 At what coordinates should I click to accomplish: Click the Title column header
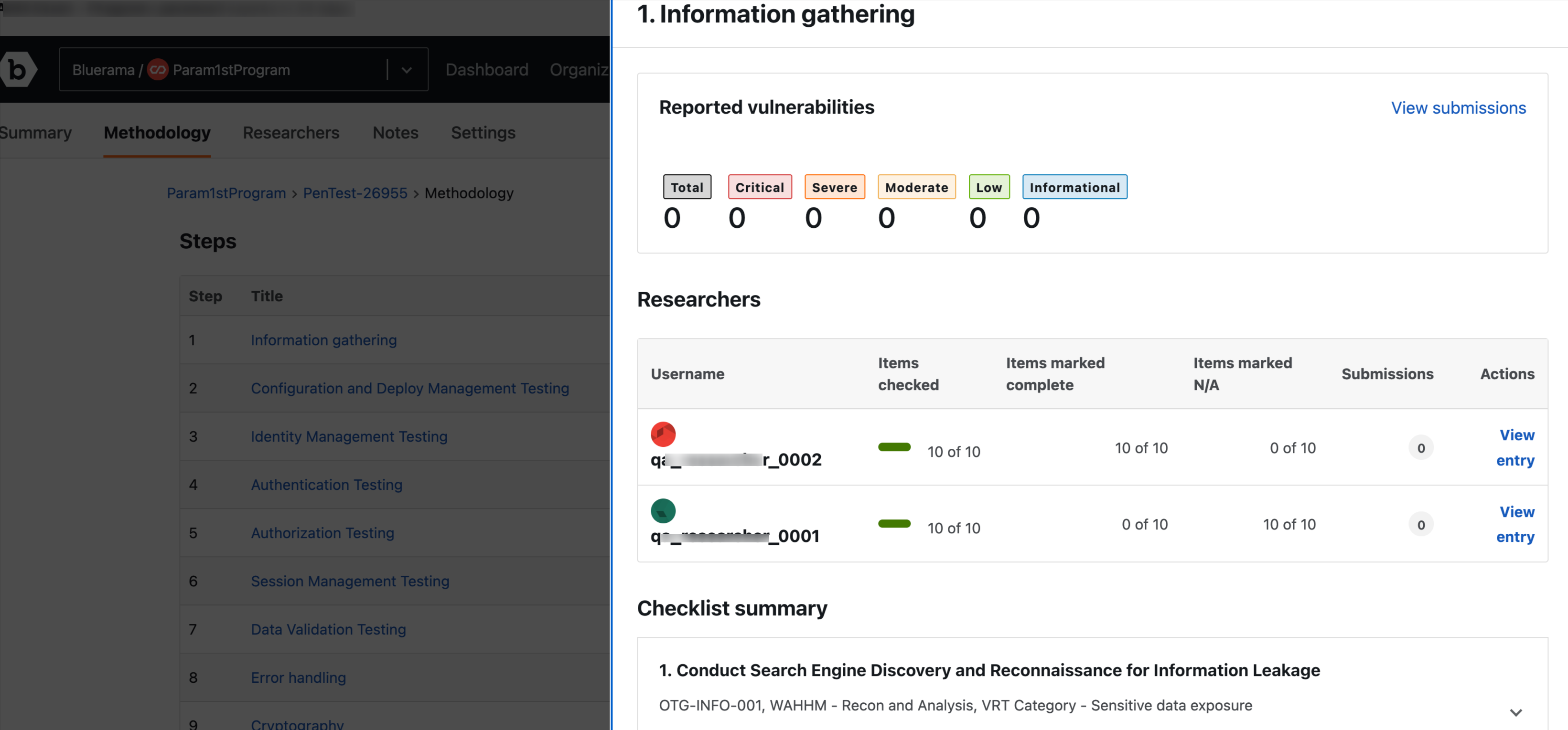(267, 296)
